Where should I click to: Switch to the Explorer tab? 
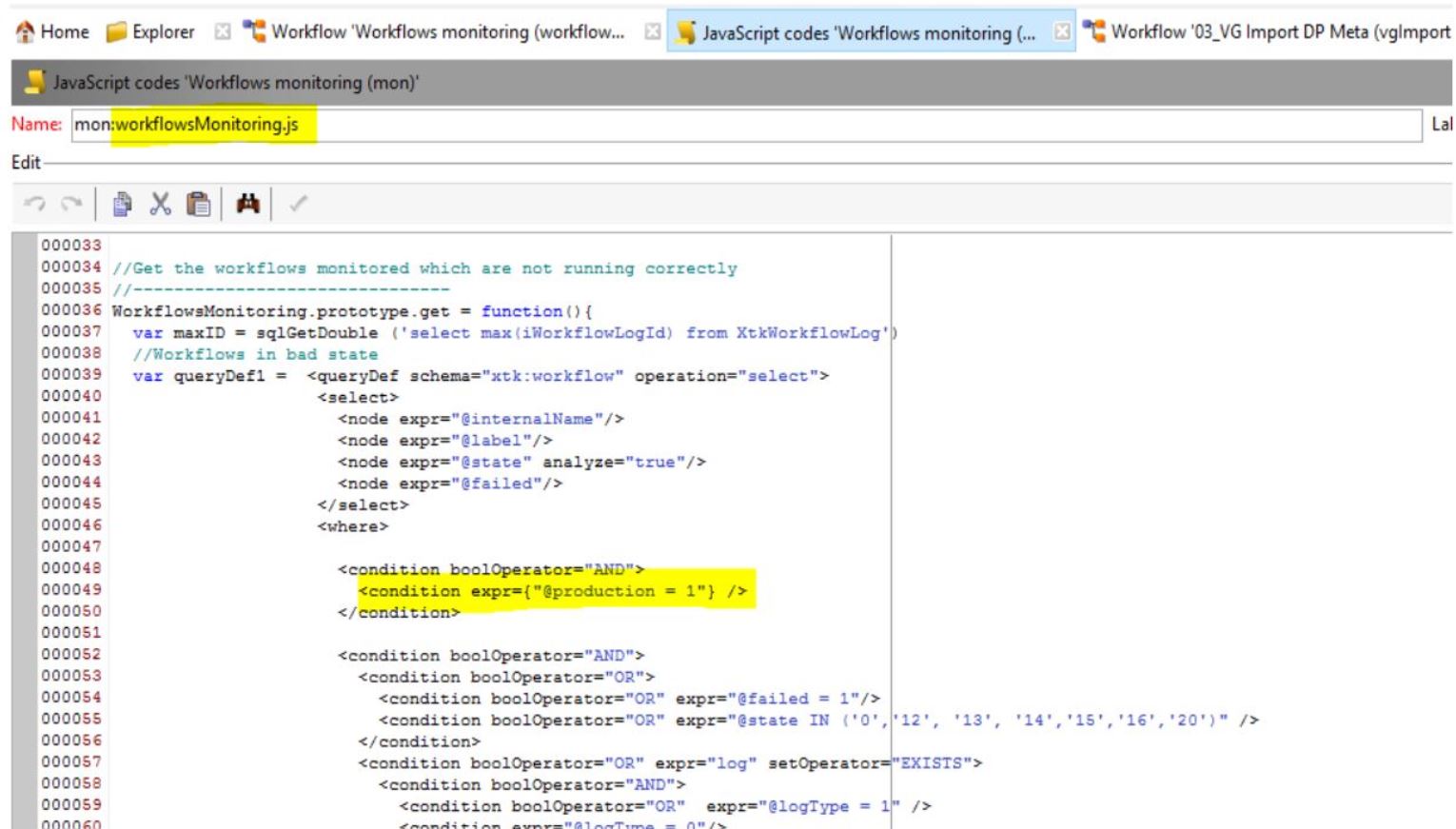(151, 32)
